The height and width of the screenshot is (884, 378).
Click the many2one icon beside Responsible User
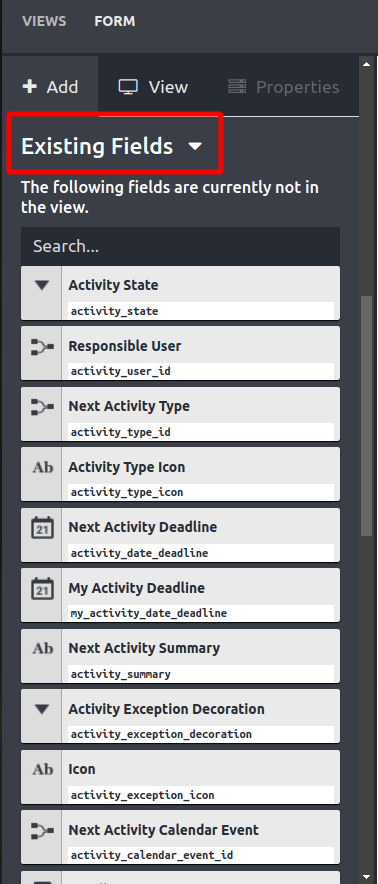pos(42,347)
